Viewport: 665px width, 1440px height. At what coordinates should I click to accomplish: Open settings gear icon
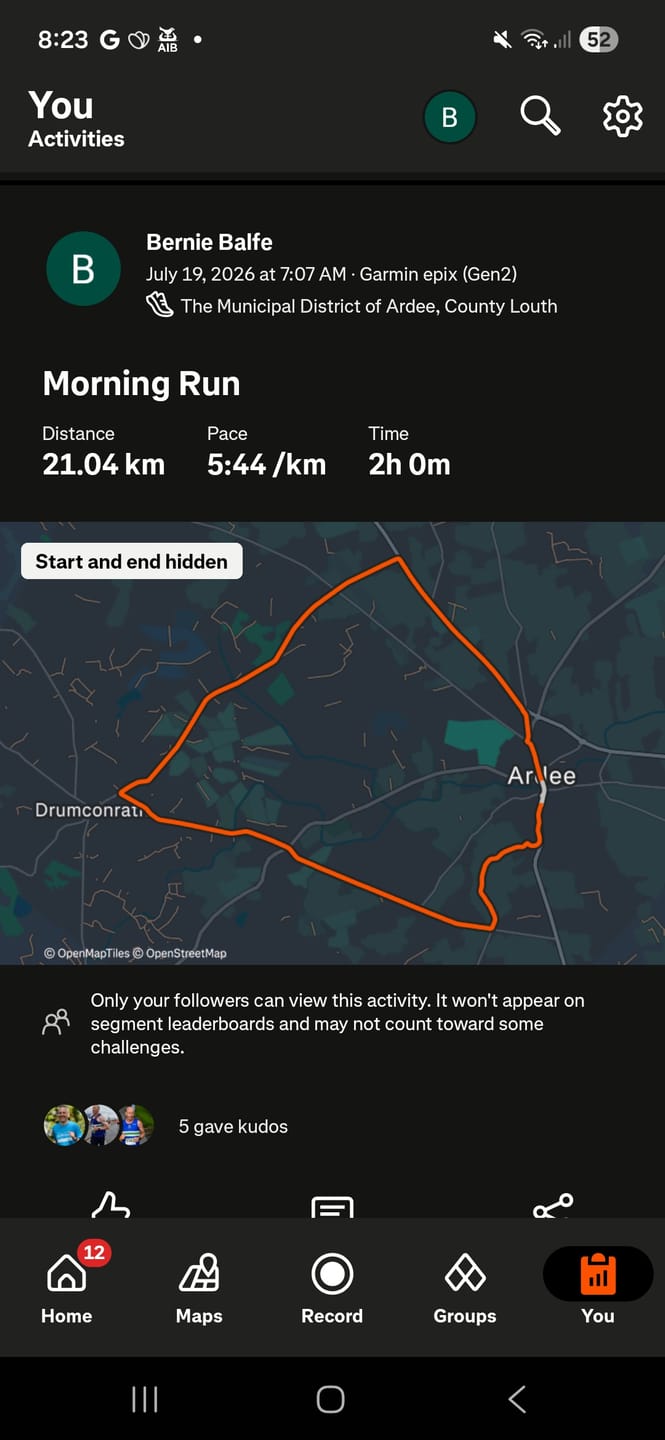tap(622, 117)
